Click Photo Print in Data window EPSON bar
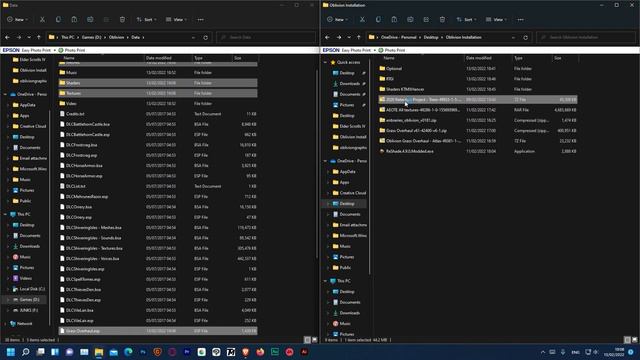640x360 pixels. pos(72,50)
